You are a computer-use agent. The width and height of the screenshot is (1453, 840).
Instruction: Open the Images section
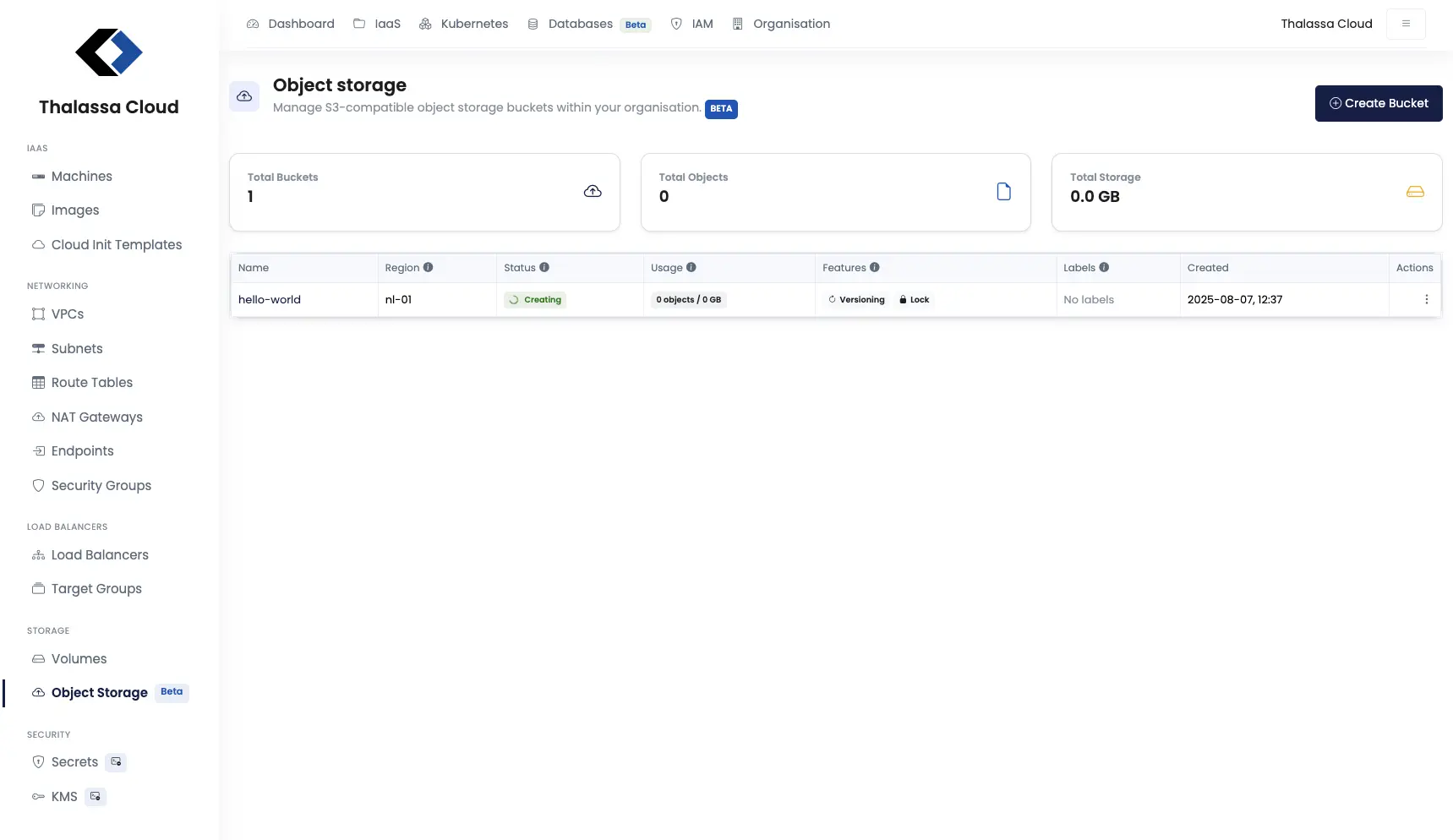pyautogui.click(x=74, y=210)
